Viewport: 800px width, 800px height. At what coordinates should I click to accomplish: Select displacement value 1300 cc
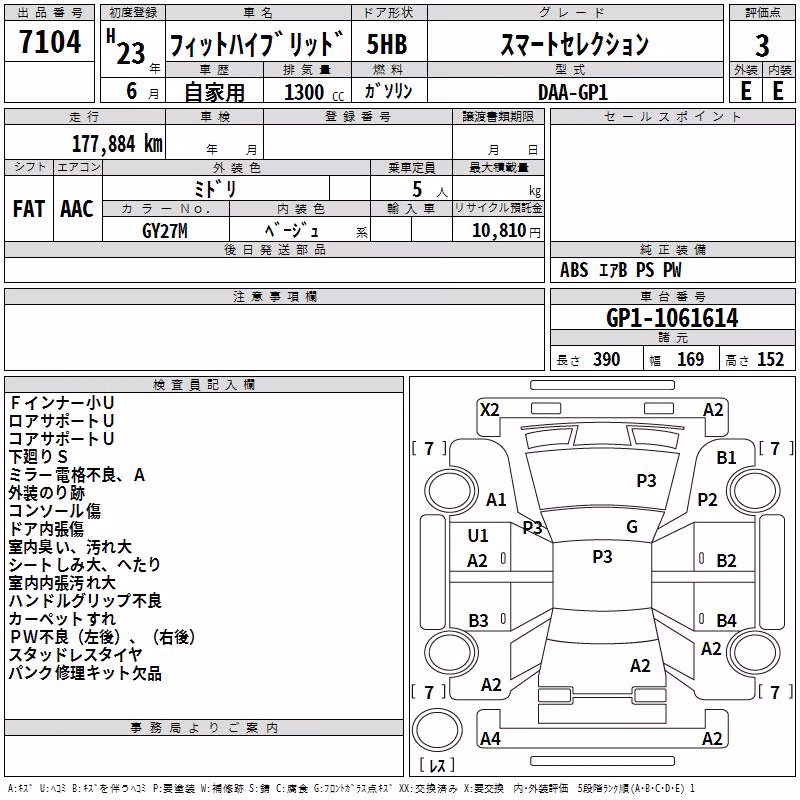click(x=313, y=92)
